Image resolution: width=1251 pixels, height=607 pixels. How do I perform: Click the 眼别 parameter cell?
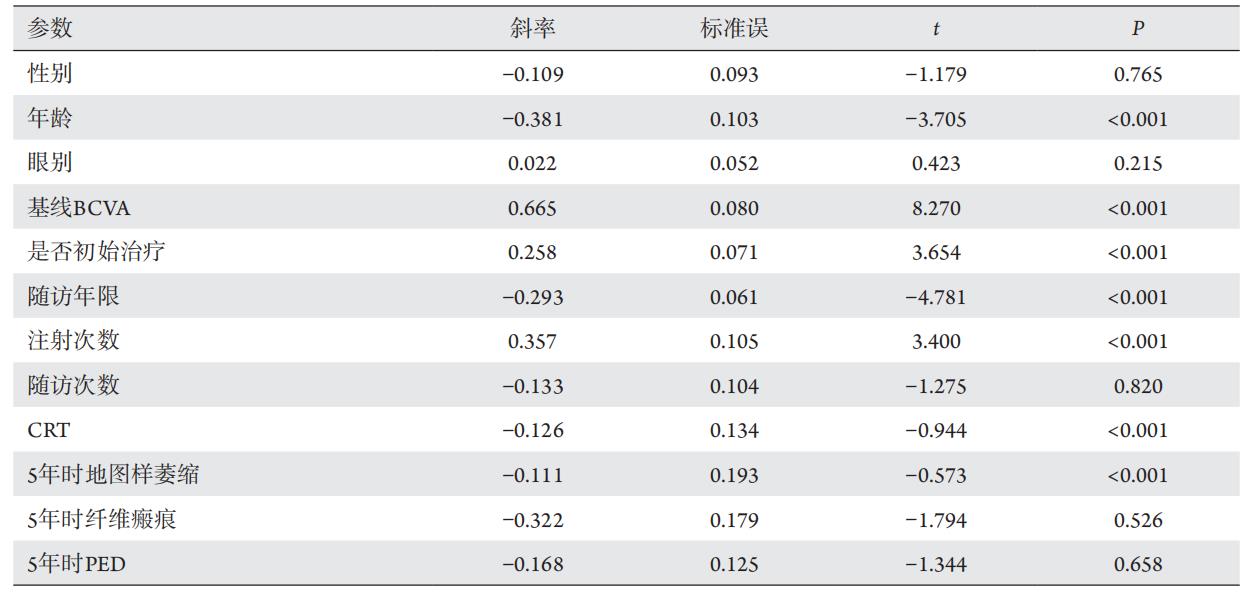(50, 163)
